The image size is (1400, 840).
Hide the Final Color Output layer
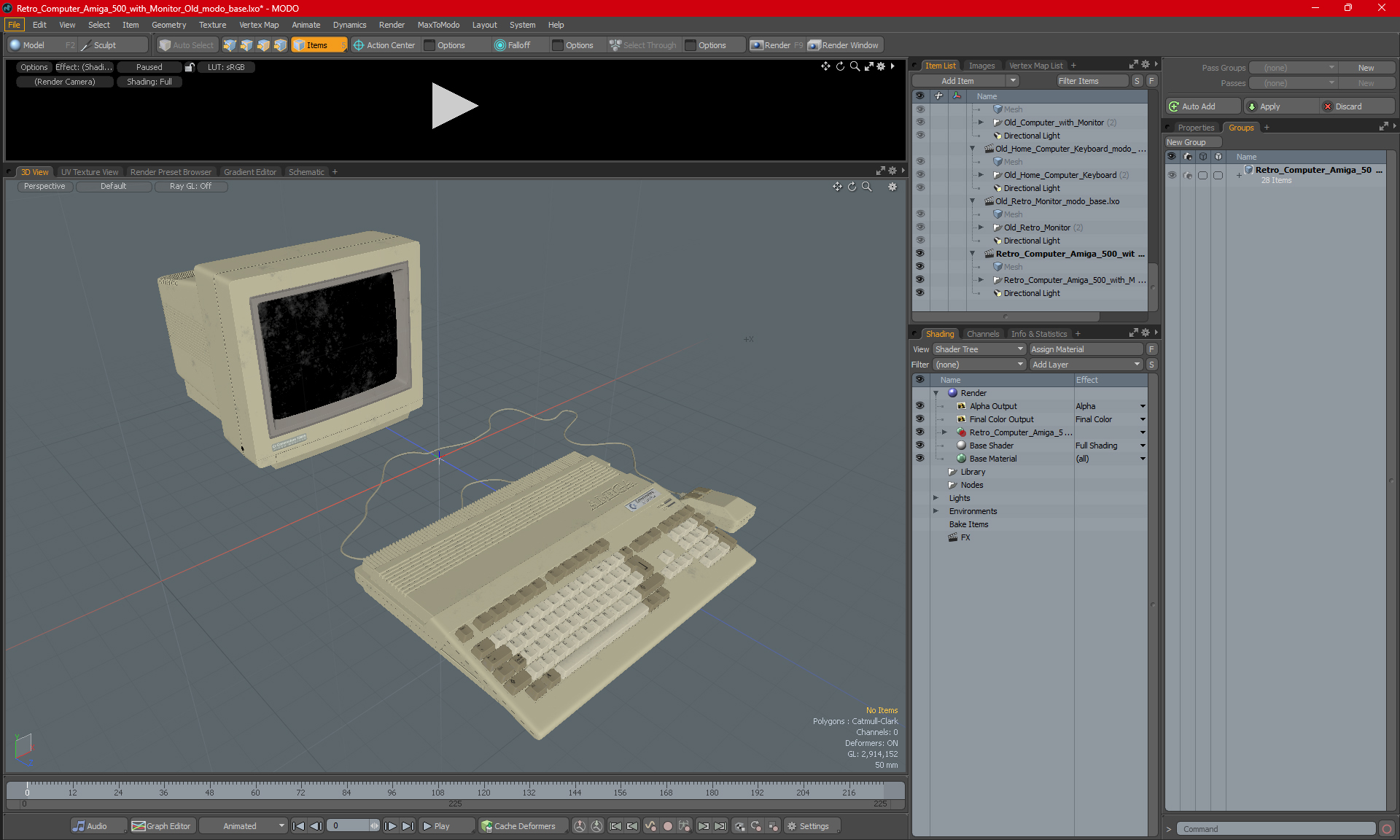point(919,419)
